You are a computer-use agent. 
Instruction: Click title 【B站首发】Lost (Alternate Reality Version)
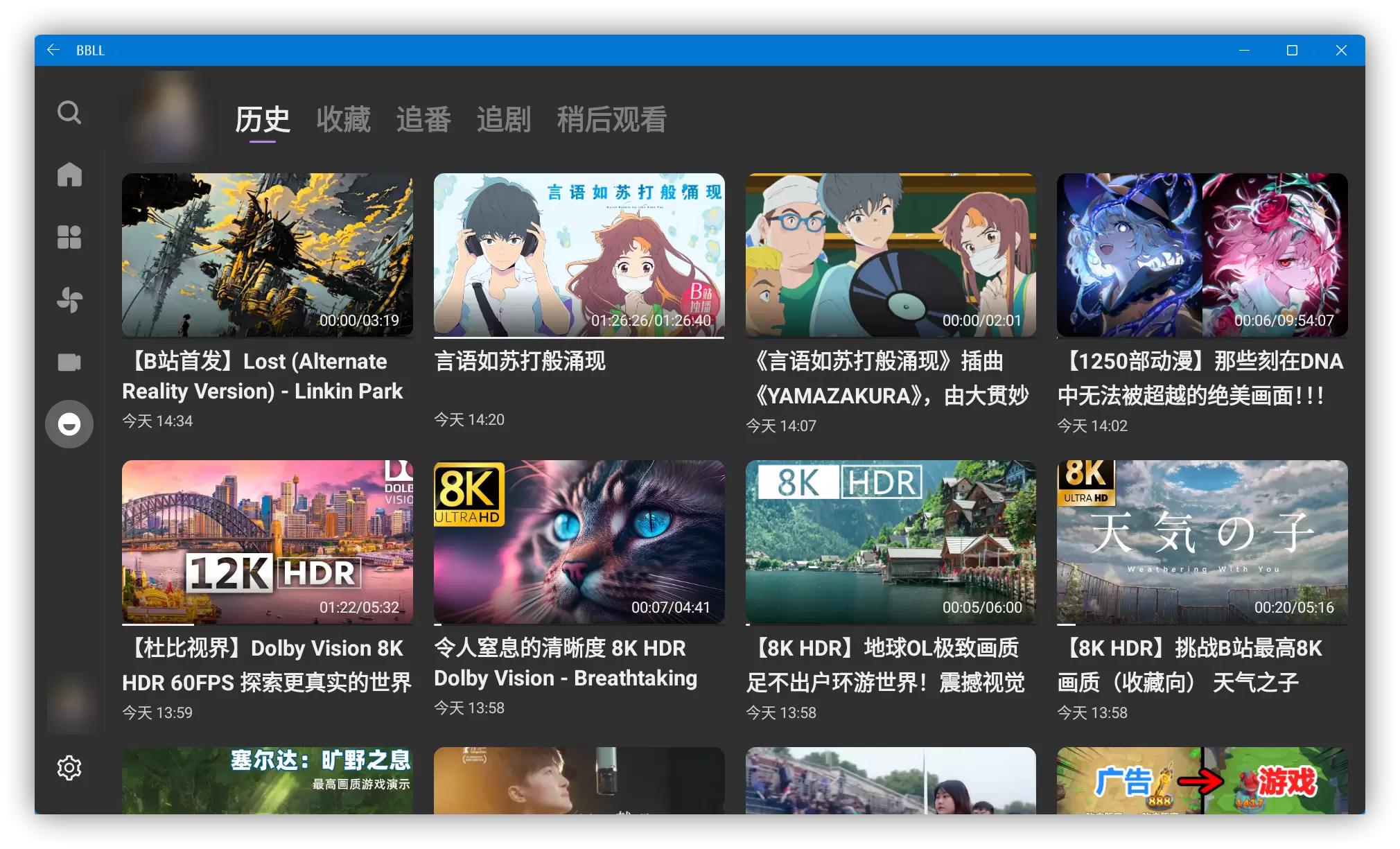coord(263,376)
